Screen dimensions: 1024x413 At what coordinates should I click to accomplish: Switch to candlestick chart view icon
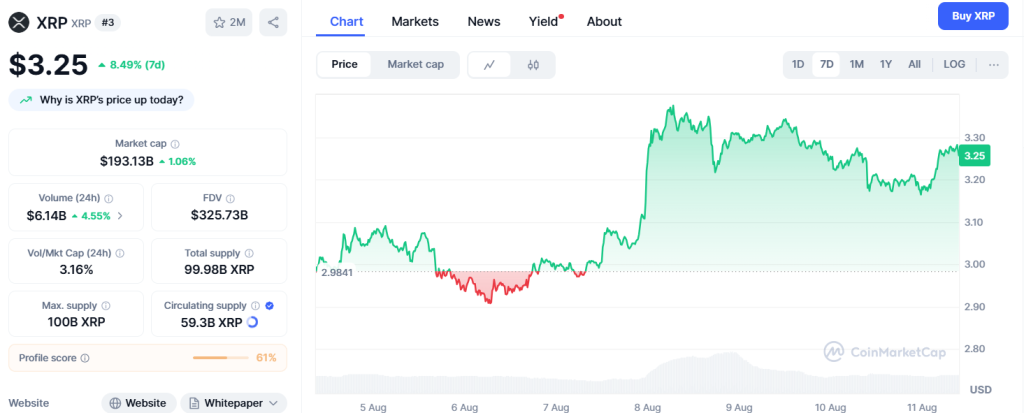[533, 65]
